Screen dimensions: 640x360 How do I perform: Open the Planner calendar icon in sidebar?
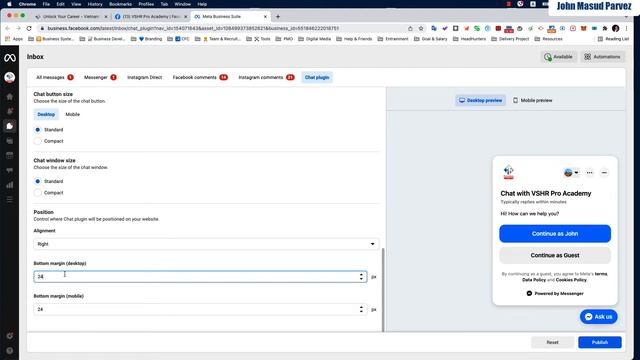(x=10, y=156)
